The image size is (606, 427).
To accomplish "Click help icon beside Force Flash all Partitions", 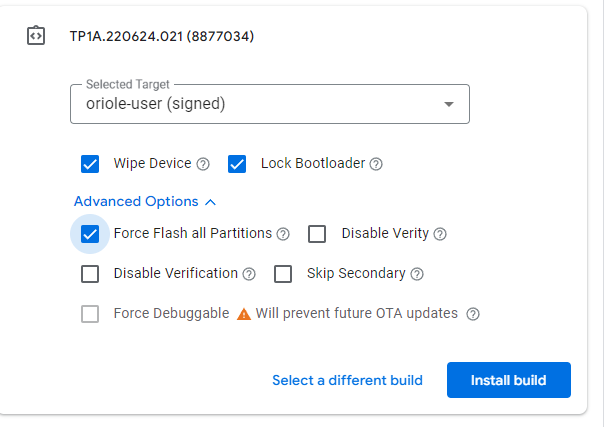I will click(x=283, y=234).
